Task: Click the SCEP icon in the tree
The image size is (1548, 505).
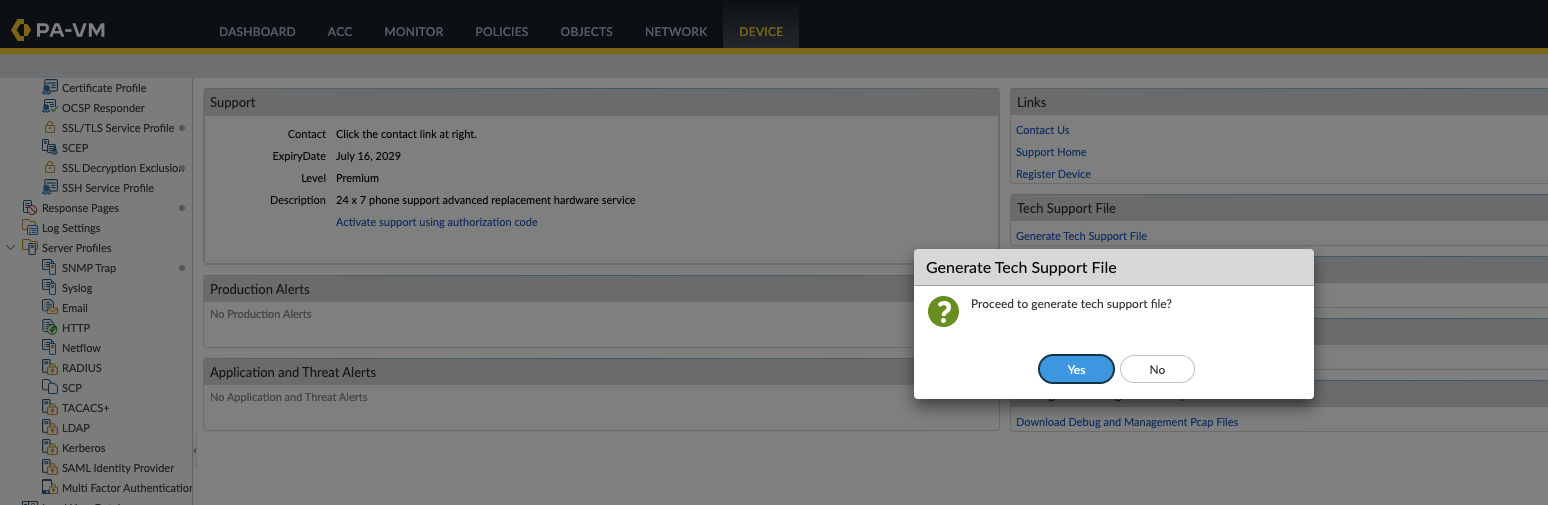Action: coord(50,148)
